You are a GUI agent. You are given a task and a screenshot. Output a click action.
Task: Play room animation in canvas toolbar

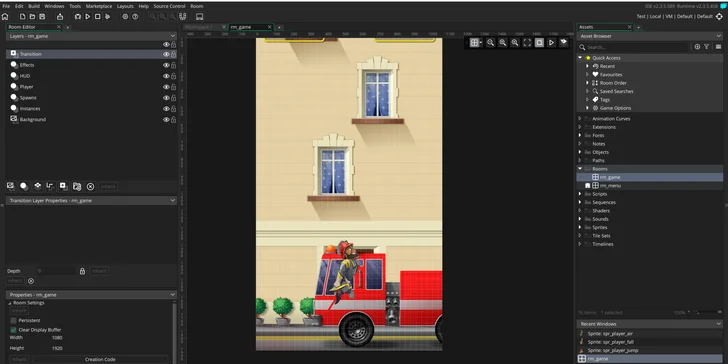(551, 43)
